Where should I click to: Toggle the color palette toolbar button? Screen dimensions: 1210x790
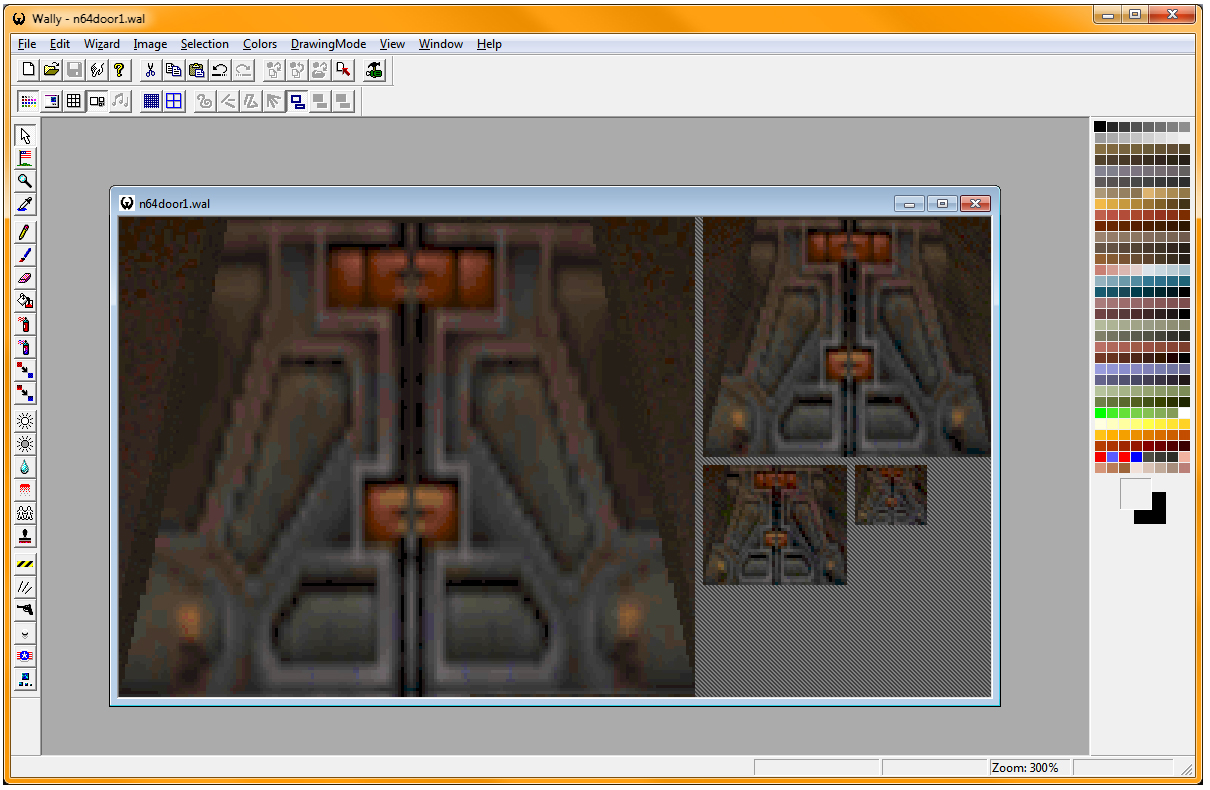[28, 101]
